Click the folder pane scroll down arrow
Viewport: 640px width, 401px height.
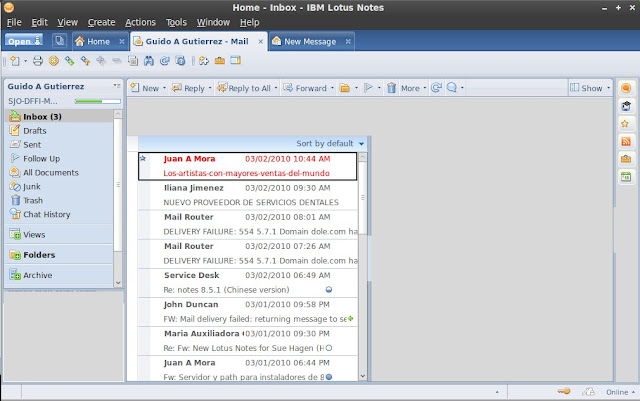(118, 283)
